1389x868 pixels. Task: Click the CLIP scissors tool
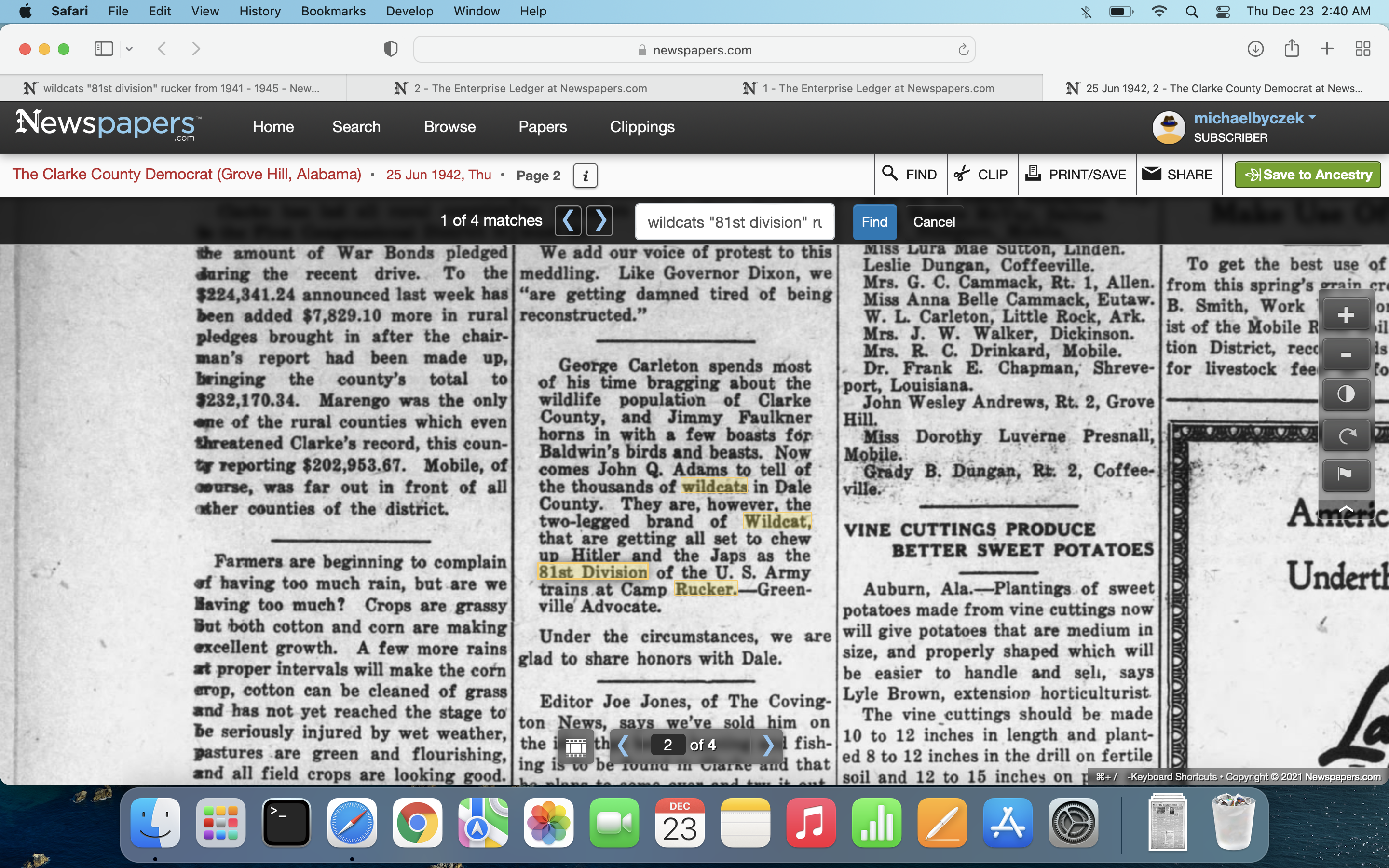(981, 175)
